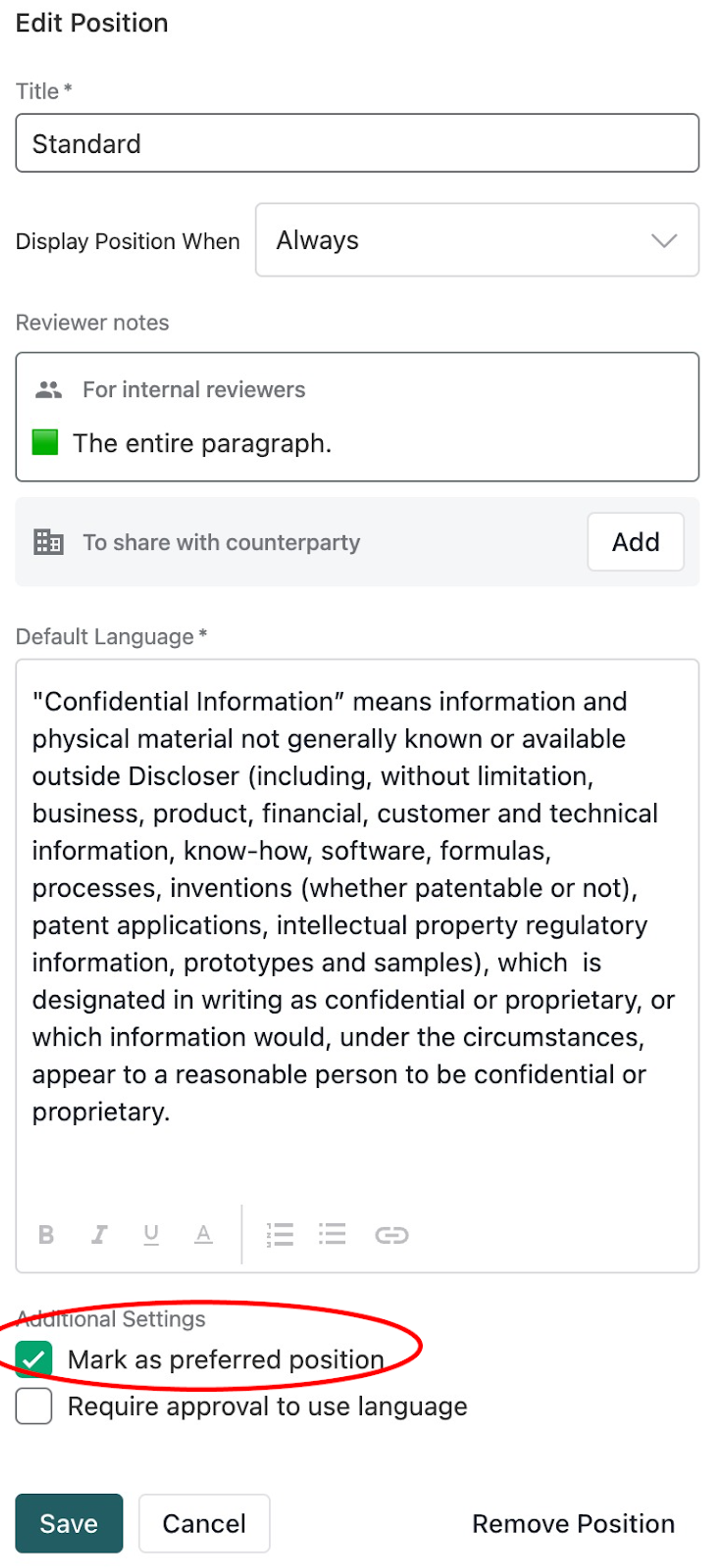This screenshot has height=1568, width=709.
Task: Insert a bulleted list
Action: click(332, 1234)
